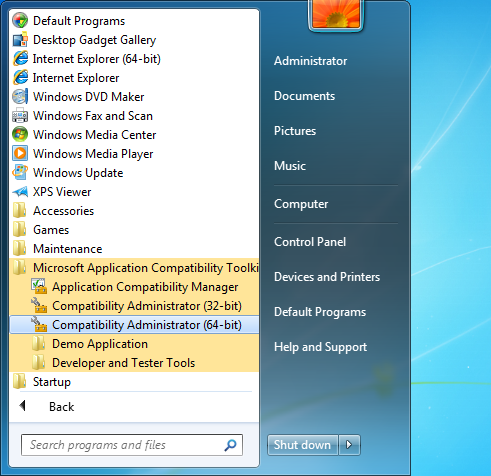Open Windows Media Player icon
The image size is (491, 476).
[20, 154]
